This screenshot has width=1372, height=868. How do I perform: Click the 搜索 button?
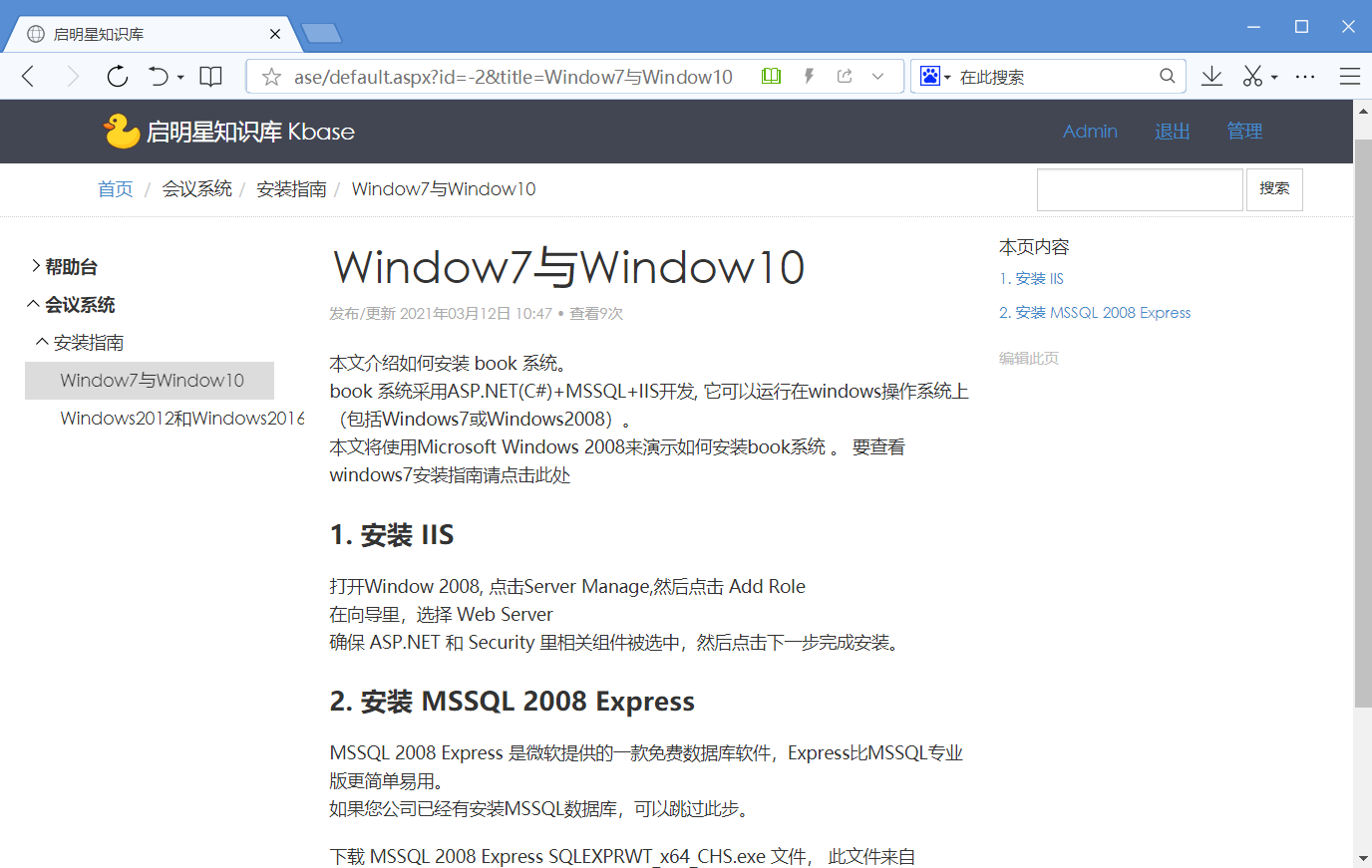1274,189
